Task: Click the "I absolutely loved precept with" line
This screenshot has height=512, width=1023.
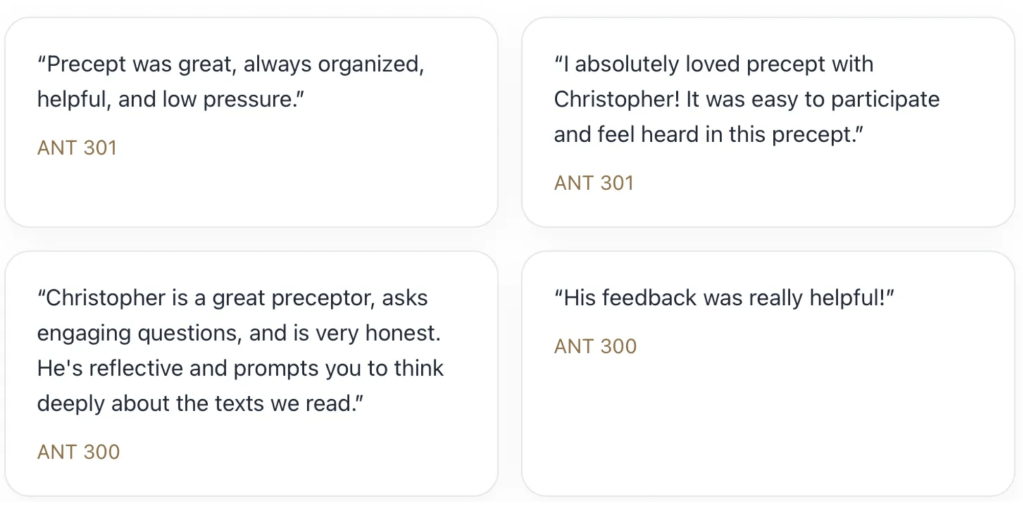Action: (713, 65)
